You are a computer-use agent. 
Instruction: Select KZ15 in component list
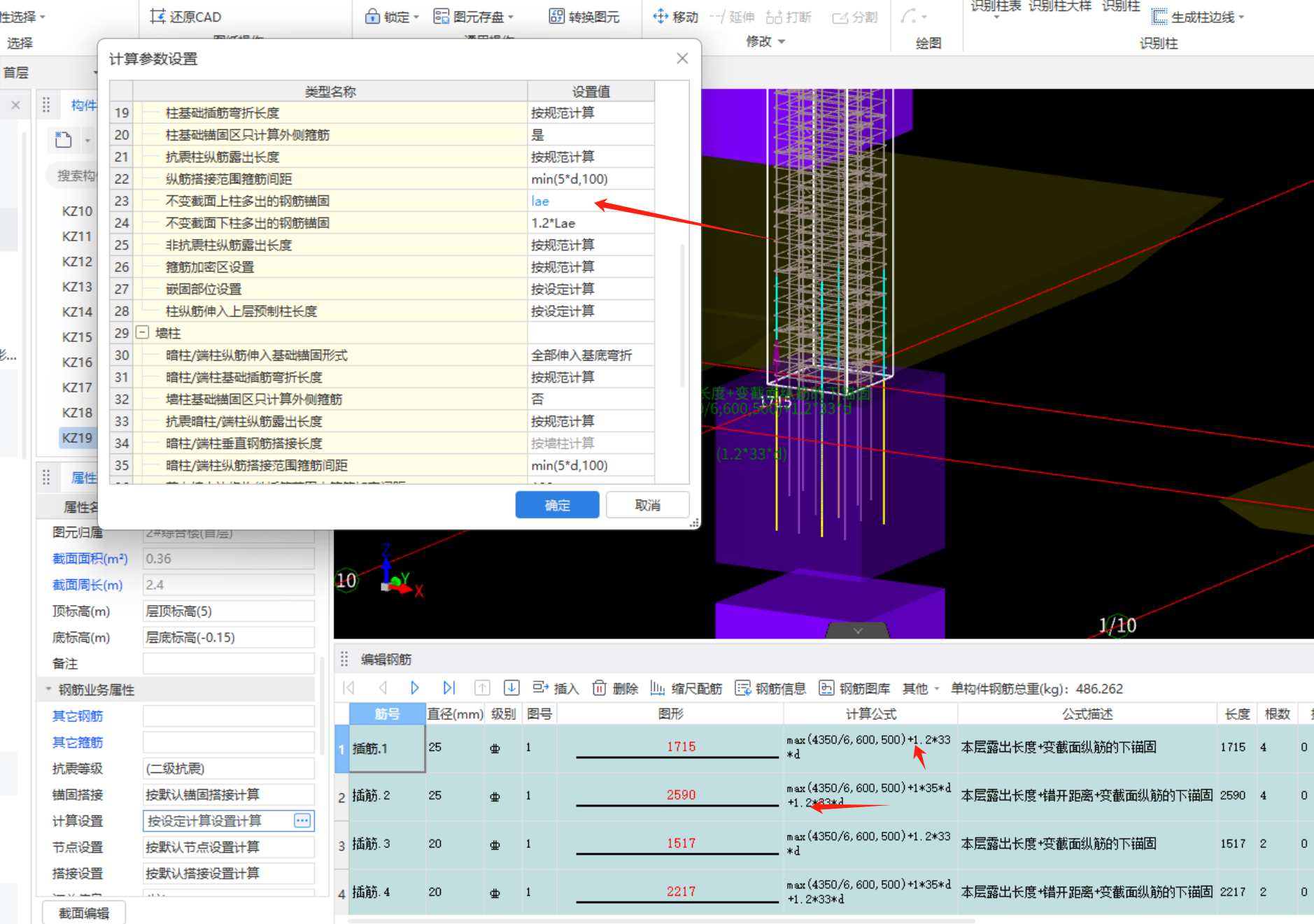coord(77,337)
